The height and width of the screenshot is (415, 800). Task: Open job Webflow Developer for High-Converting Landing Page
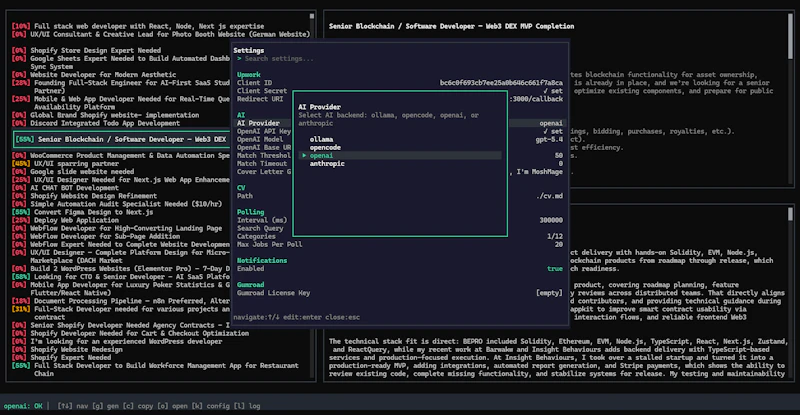click(x=117, y=229)
